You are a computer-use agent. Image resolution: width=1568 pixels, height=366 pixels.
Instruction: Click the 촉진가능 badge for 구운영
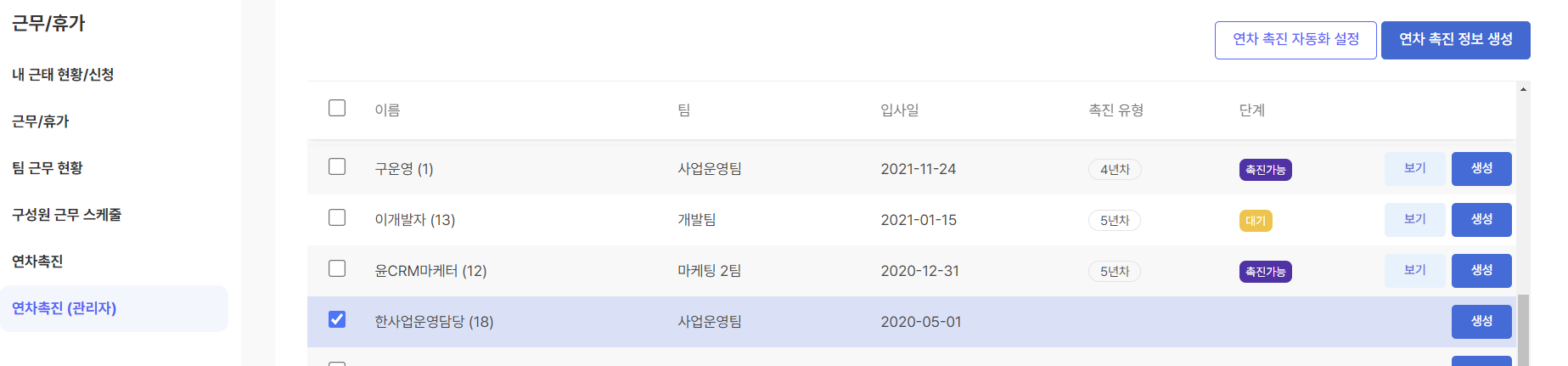1265,170
